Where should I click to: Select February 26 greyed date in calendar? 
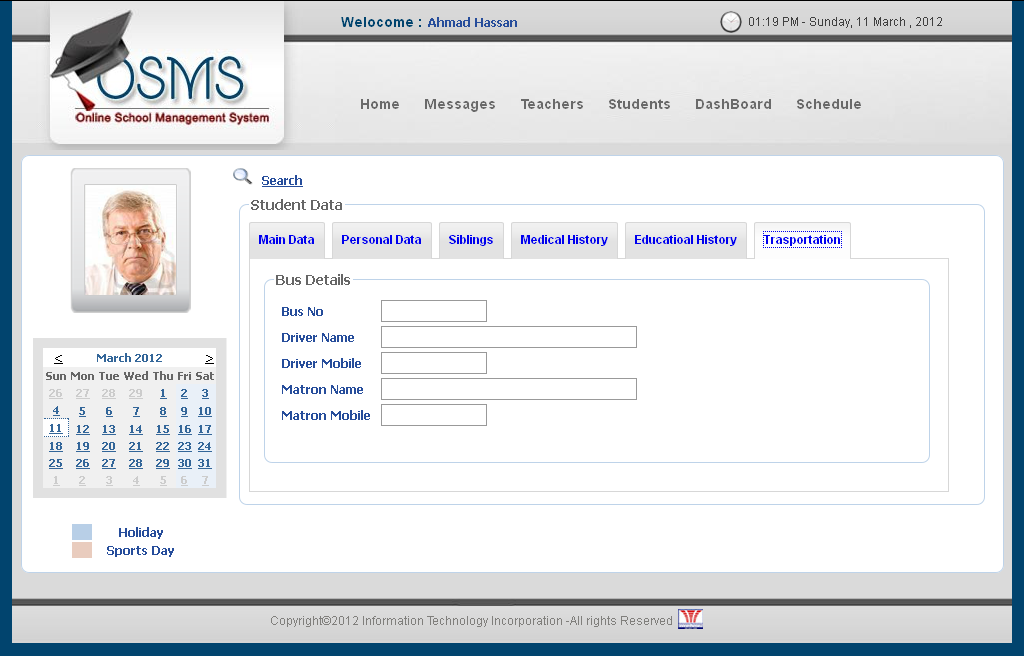click(56, 393)
